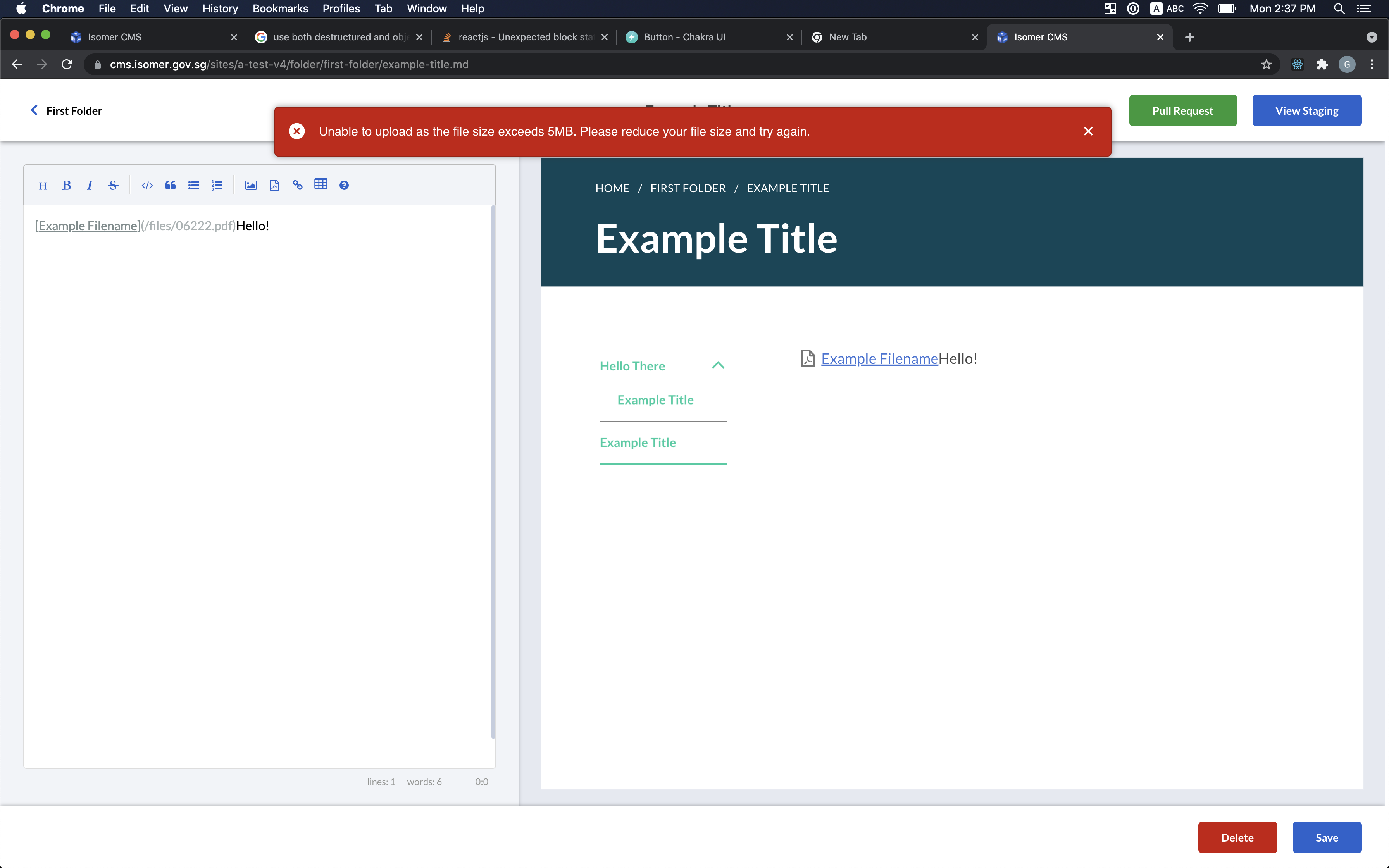Open the Bookmarks menu

tap(280, 9)
